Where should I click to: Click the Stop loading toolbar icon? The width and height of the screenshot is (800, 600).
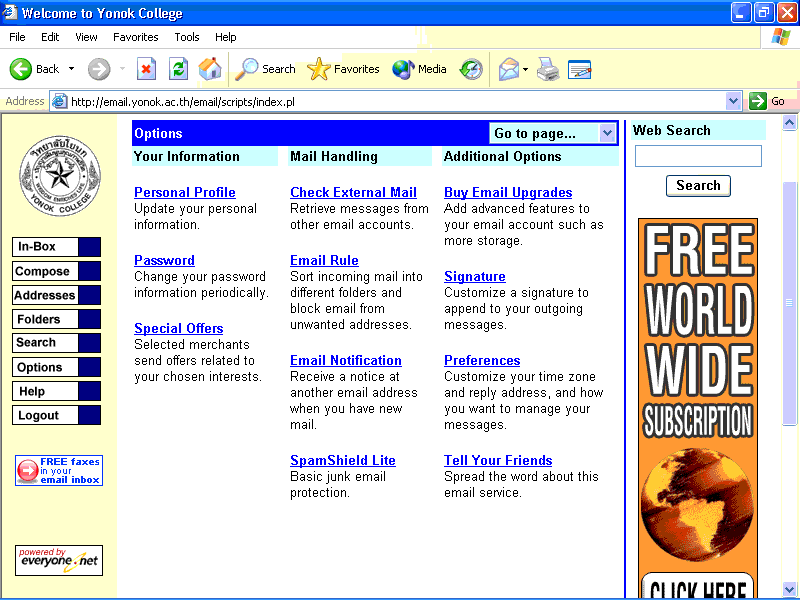pos(146,69)
